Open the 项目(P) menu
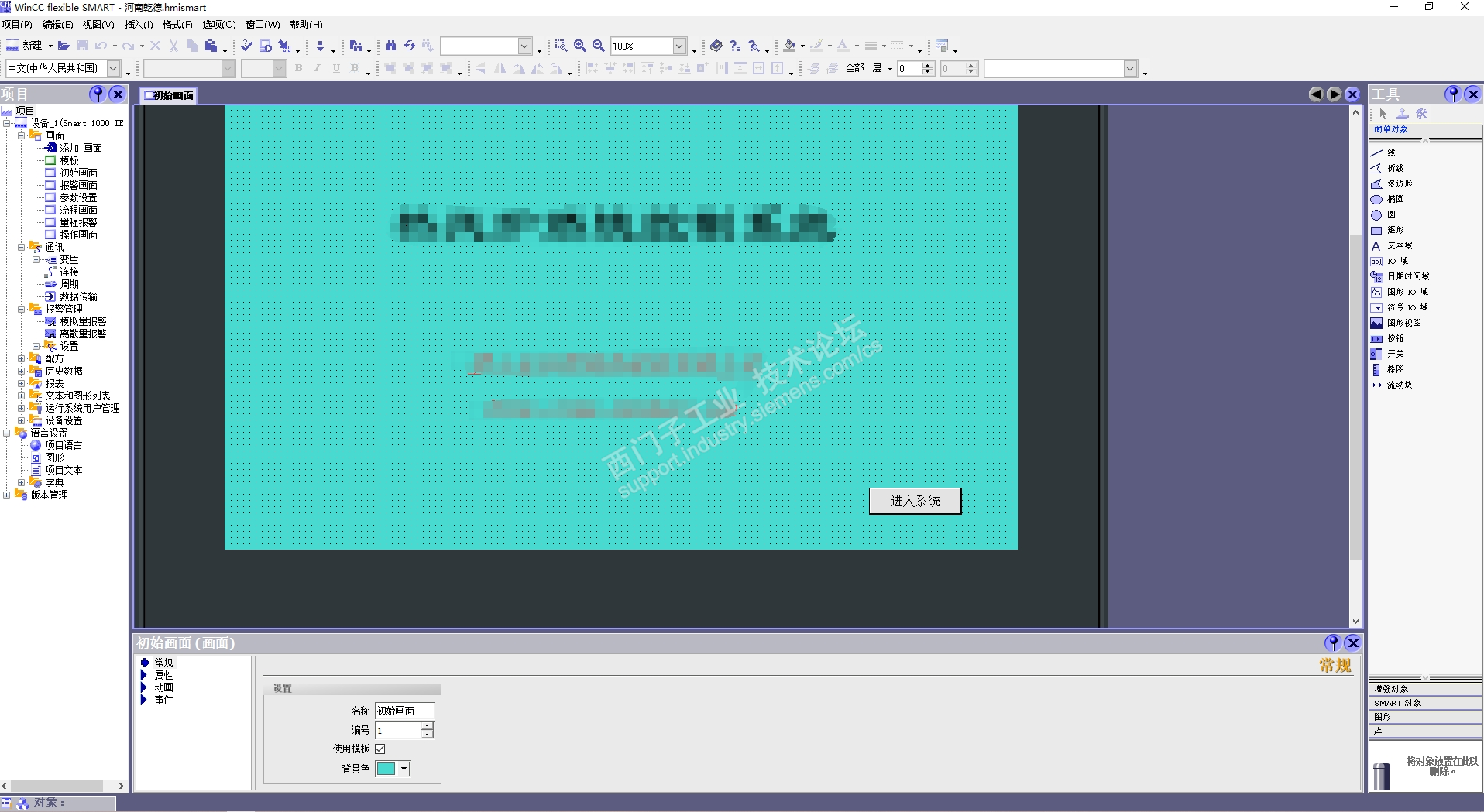Image resolution: width=1484 pixels, height=812 pixels. 17,25
